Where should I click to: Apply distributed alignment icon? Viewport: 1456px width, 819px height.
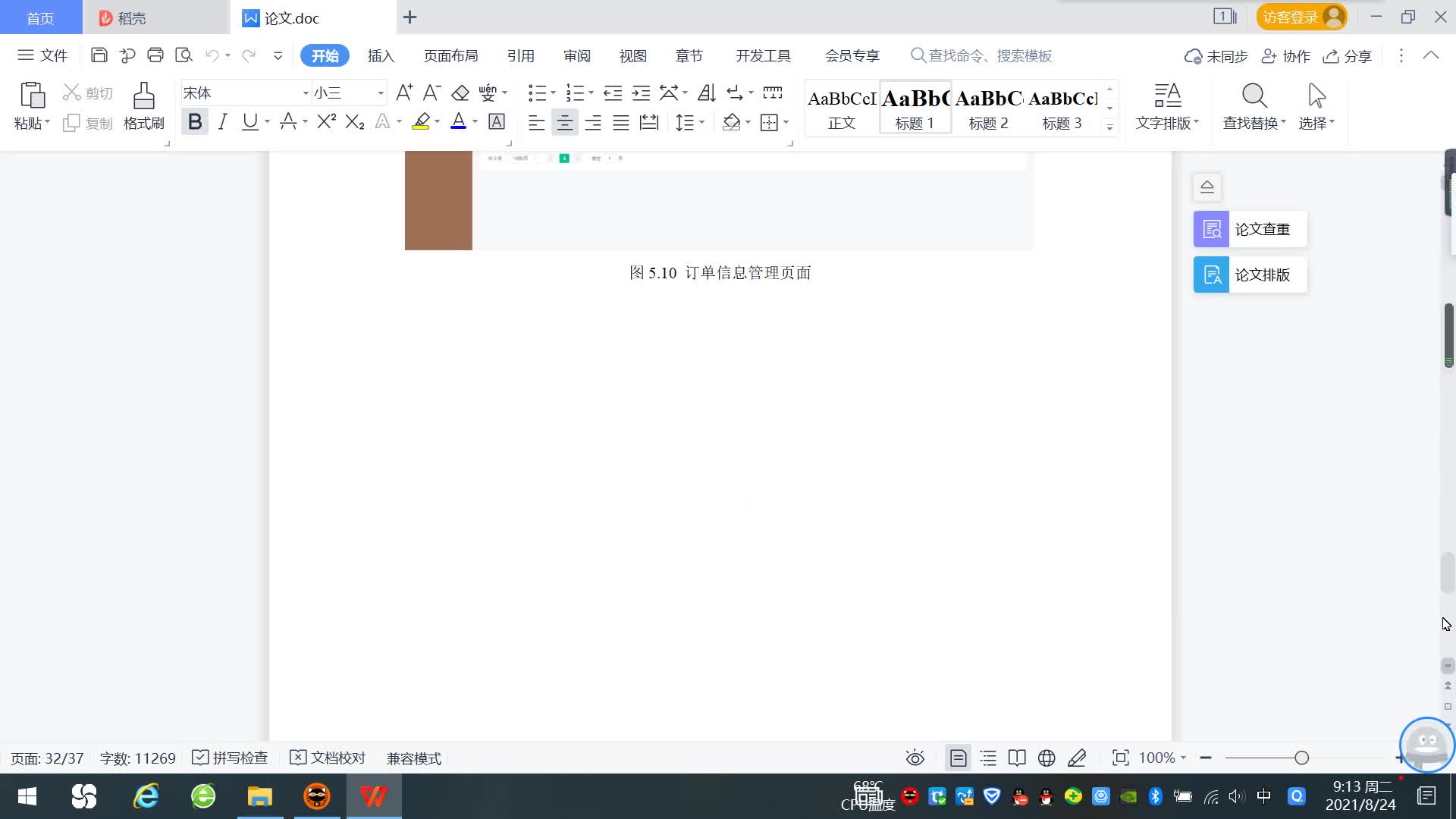(x=649, y=122)
